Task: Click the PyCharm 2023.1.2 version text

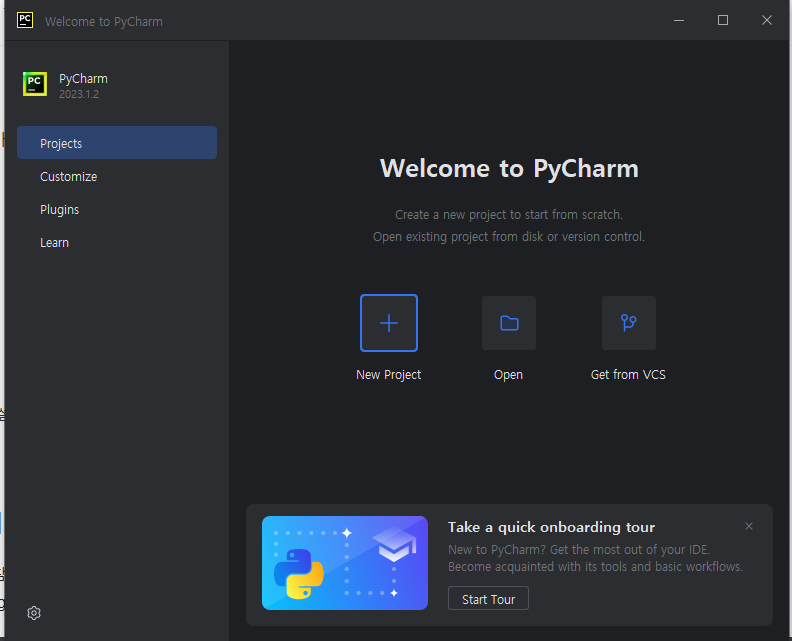Action: tap(79, 94)
